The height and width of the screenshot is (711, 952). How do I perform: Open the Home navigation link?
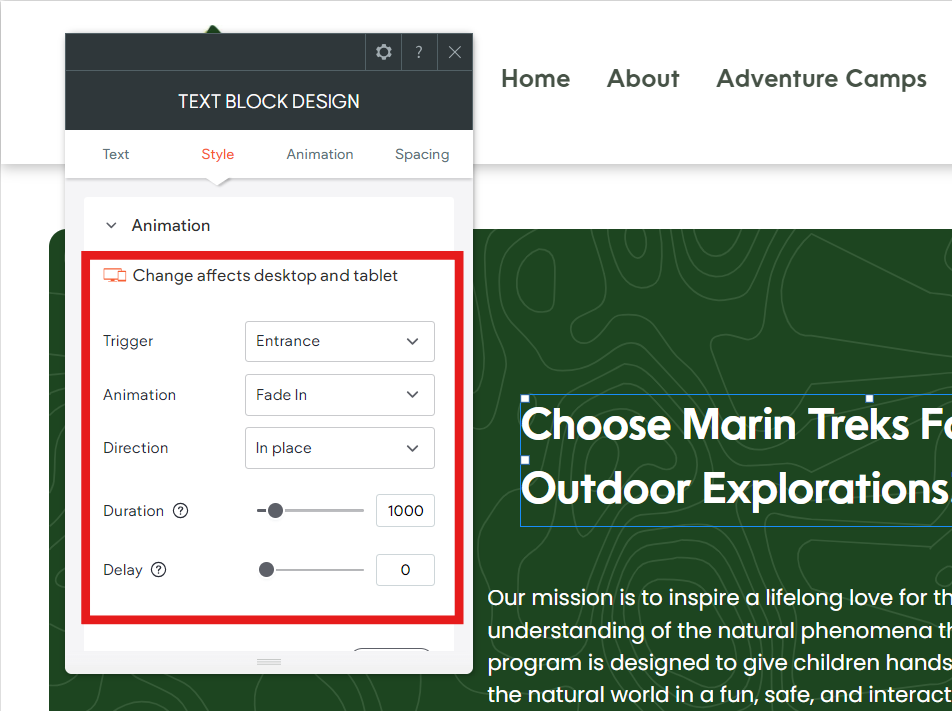click(x=536, y=78)
